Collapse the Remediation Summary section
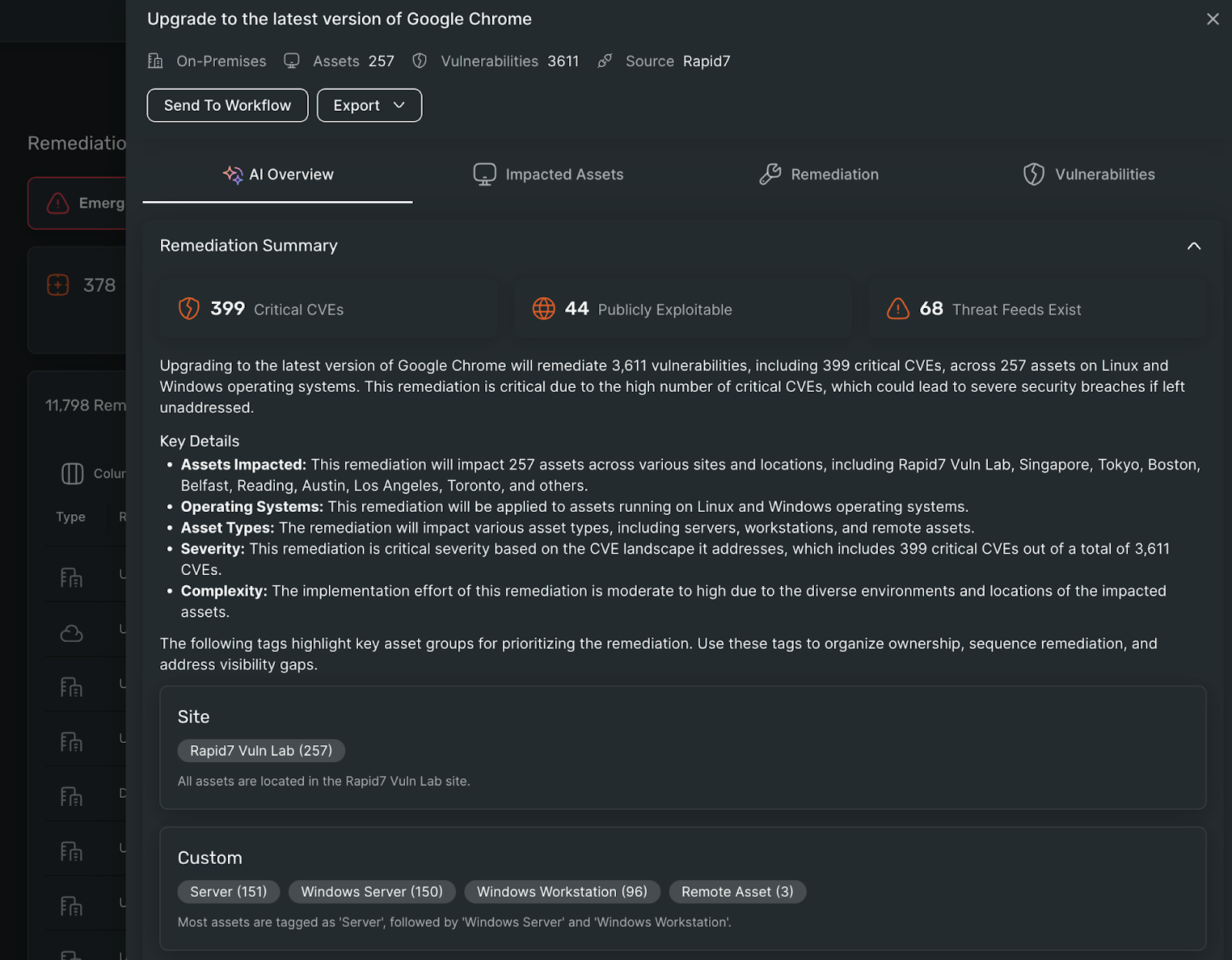Image resolution: width=1232 pixels, height=960 pixels. 1193,246
